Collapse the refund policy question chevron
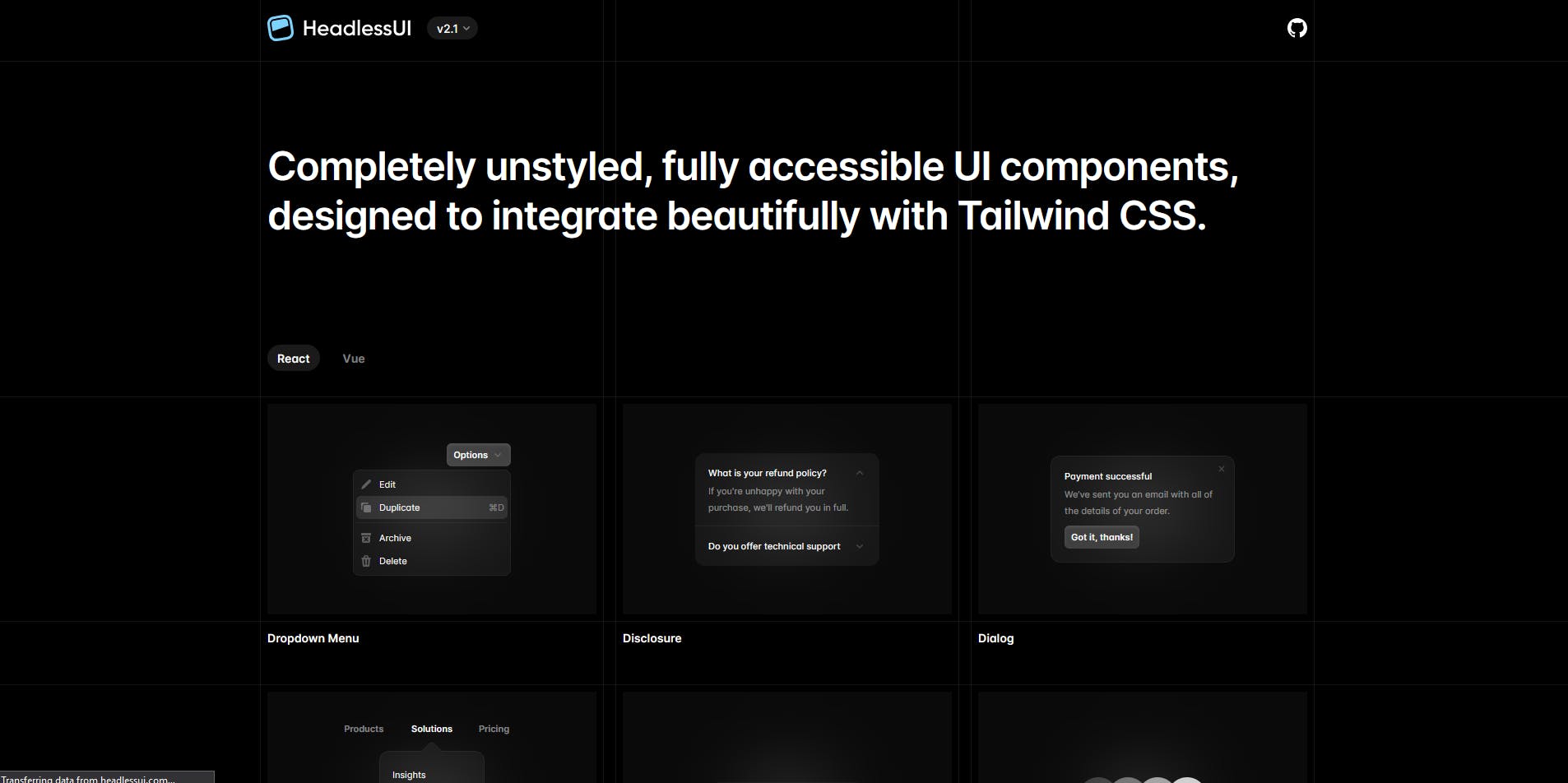The height and width of the screenshot is (783, 1568). click(859, 473)
